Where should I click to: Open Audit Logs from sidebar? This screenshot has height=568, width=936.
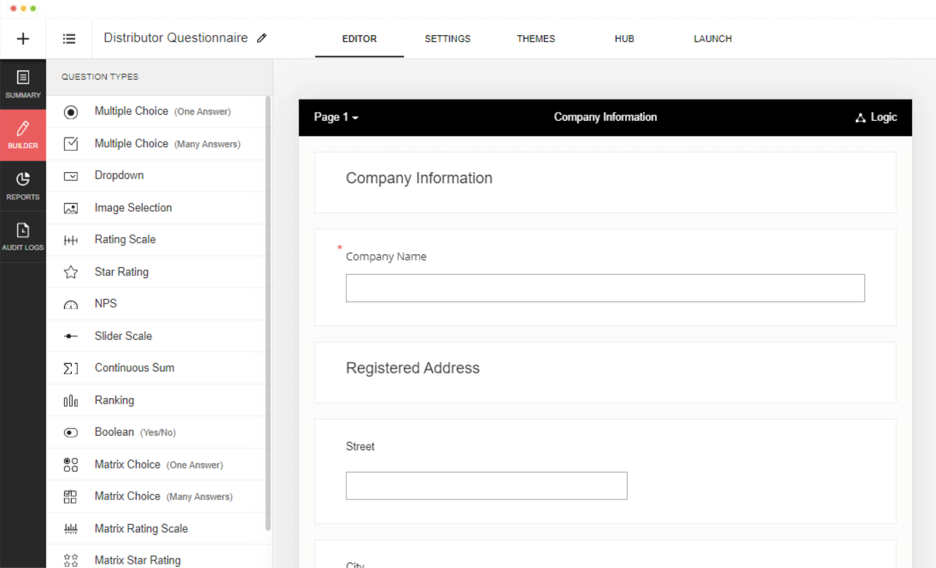(x=23, y=237)
